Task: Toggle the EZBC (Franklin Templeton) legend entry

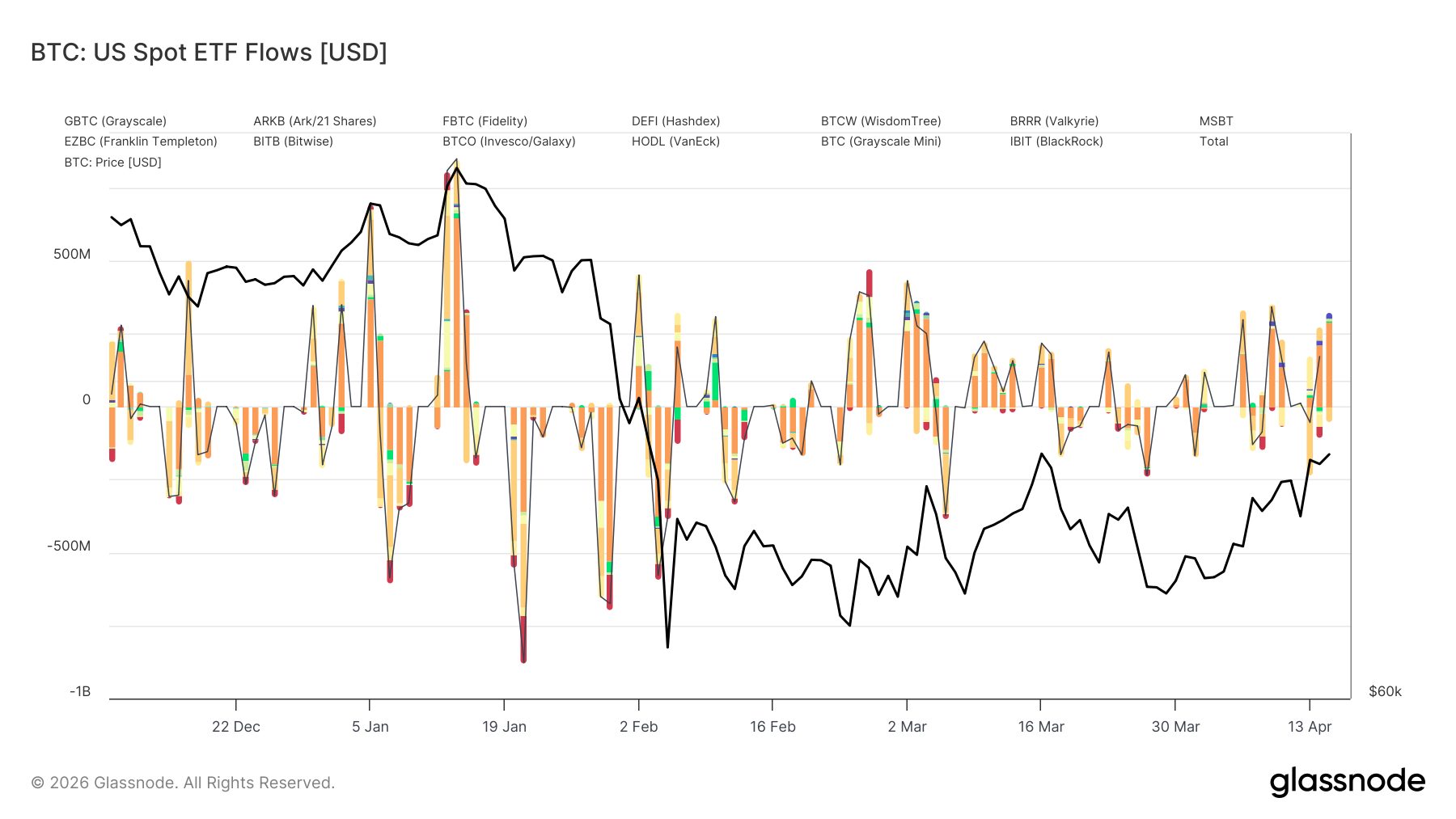Action: [x=141, y=141]
